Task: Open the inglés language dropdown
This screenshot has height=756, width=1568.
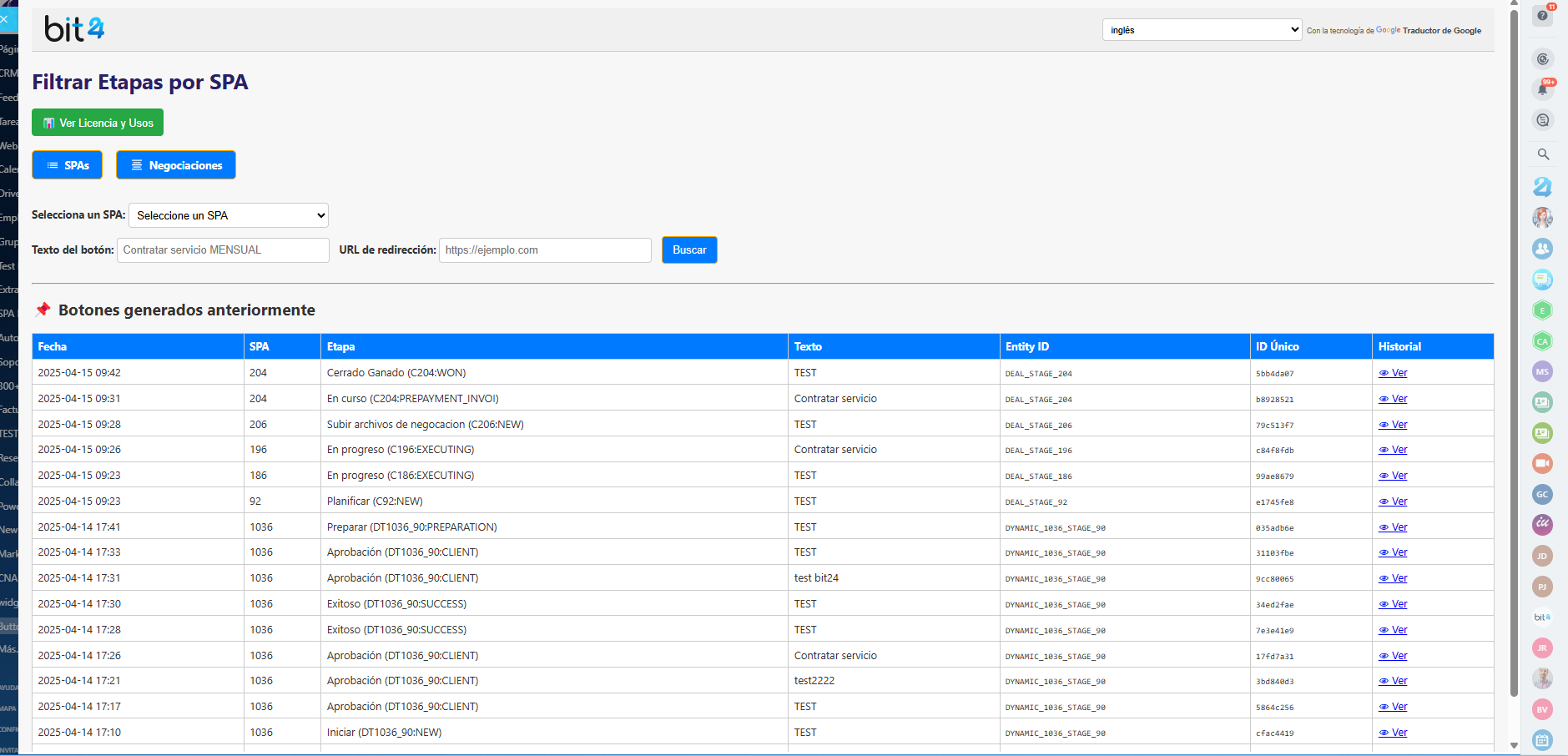Action: pos(1202,30)
